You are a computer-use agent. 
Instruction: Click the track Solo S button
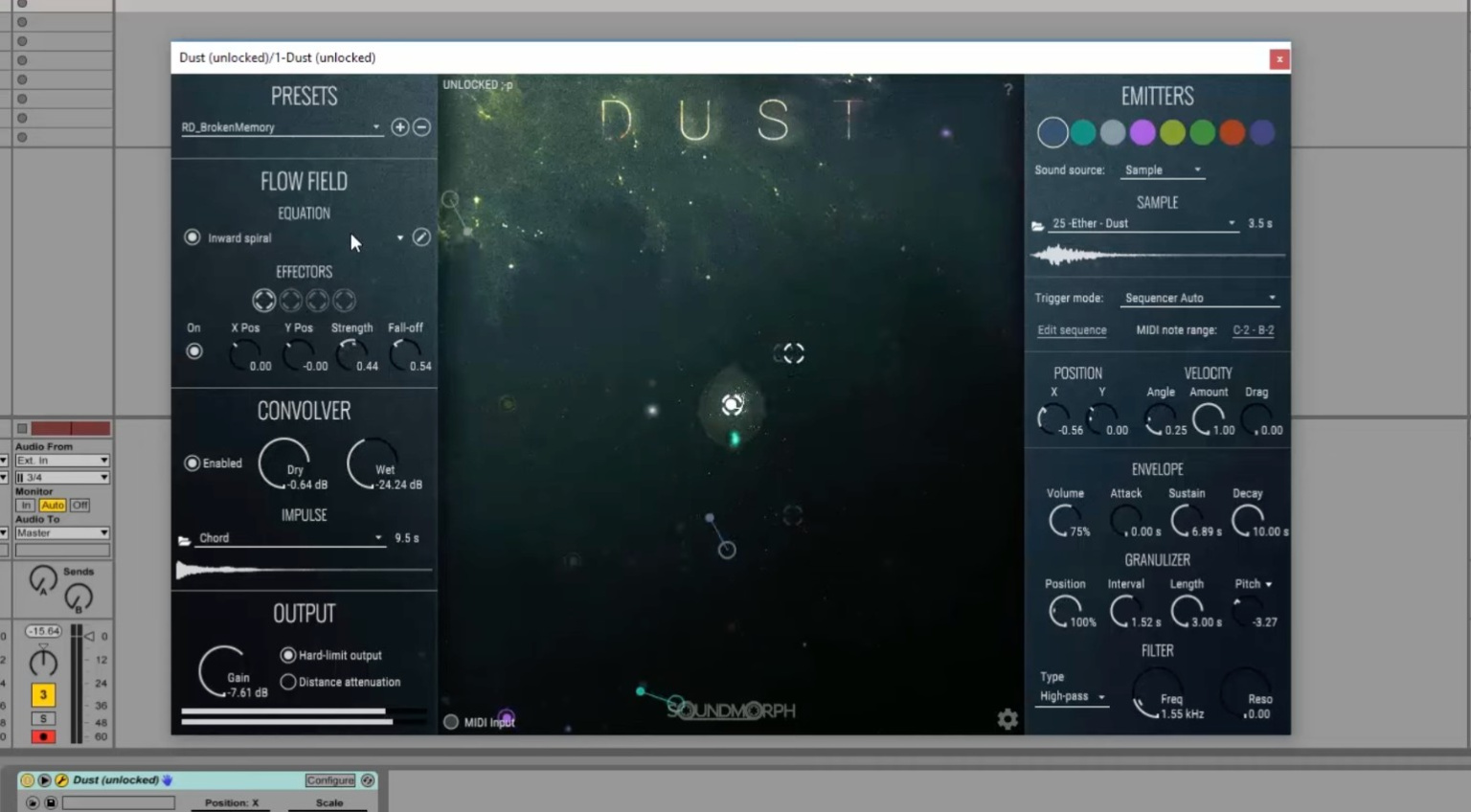[x=43, y=718]
